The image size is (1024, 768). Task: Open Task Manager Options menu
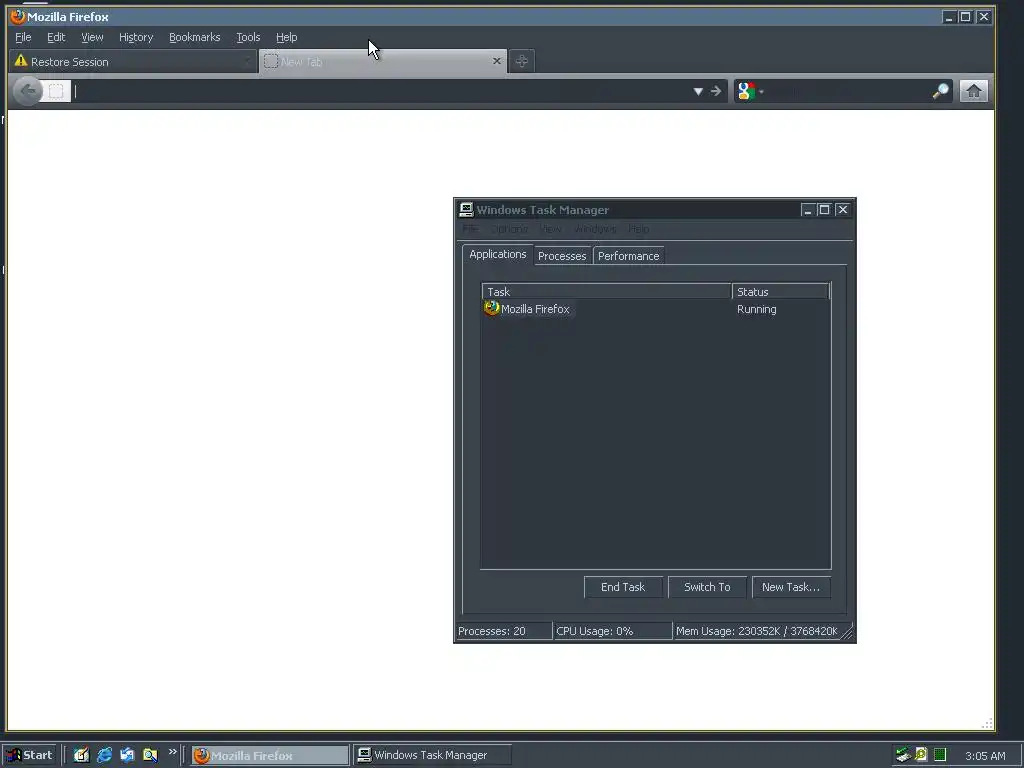(509, 229)
